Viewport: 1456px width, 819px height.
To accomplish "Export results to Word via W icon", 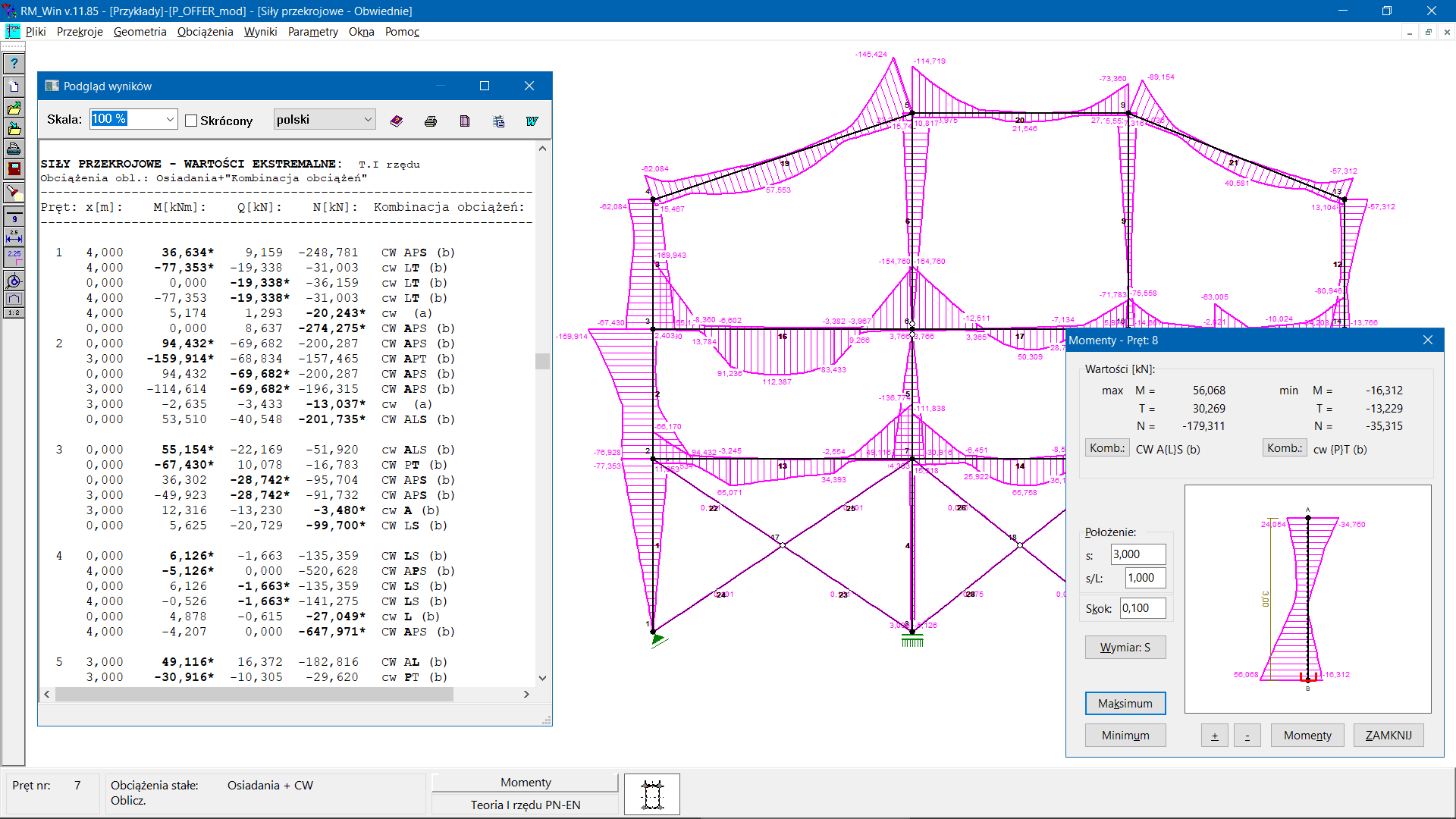I will (x=532, y=121).
